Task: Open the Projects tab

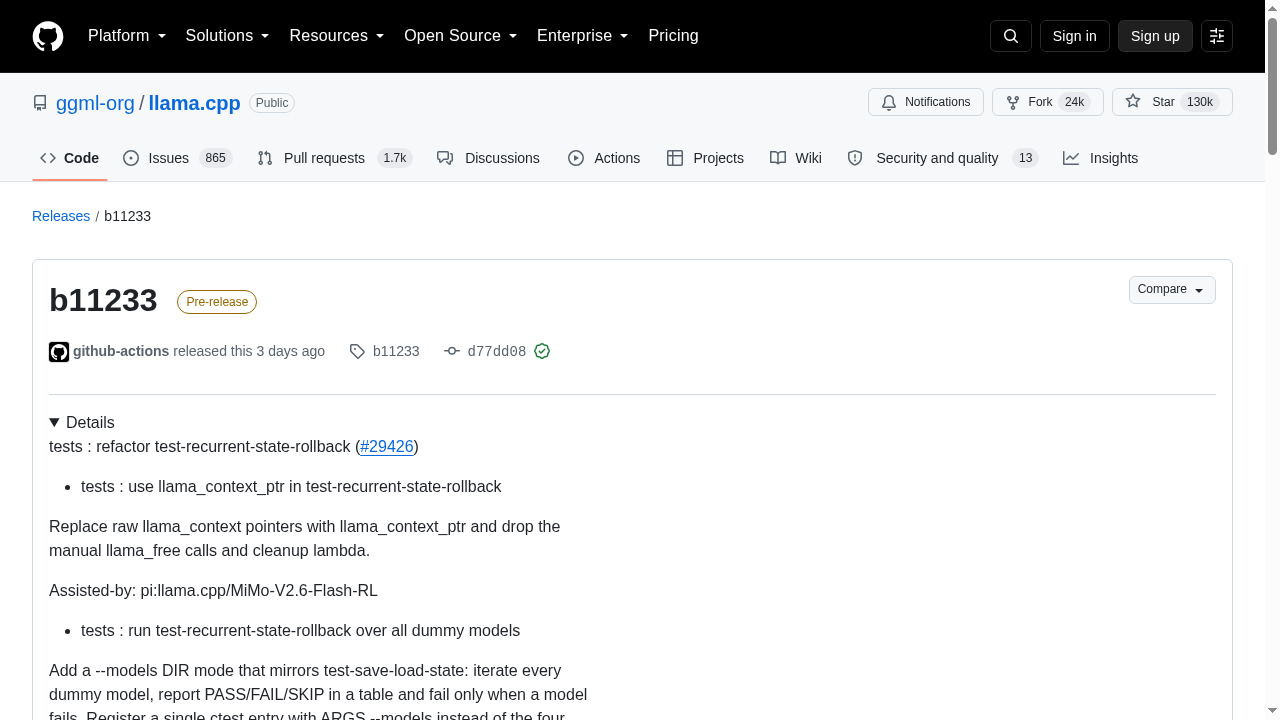Action: 705,158
